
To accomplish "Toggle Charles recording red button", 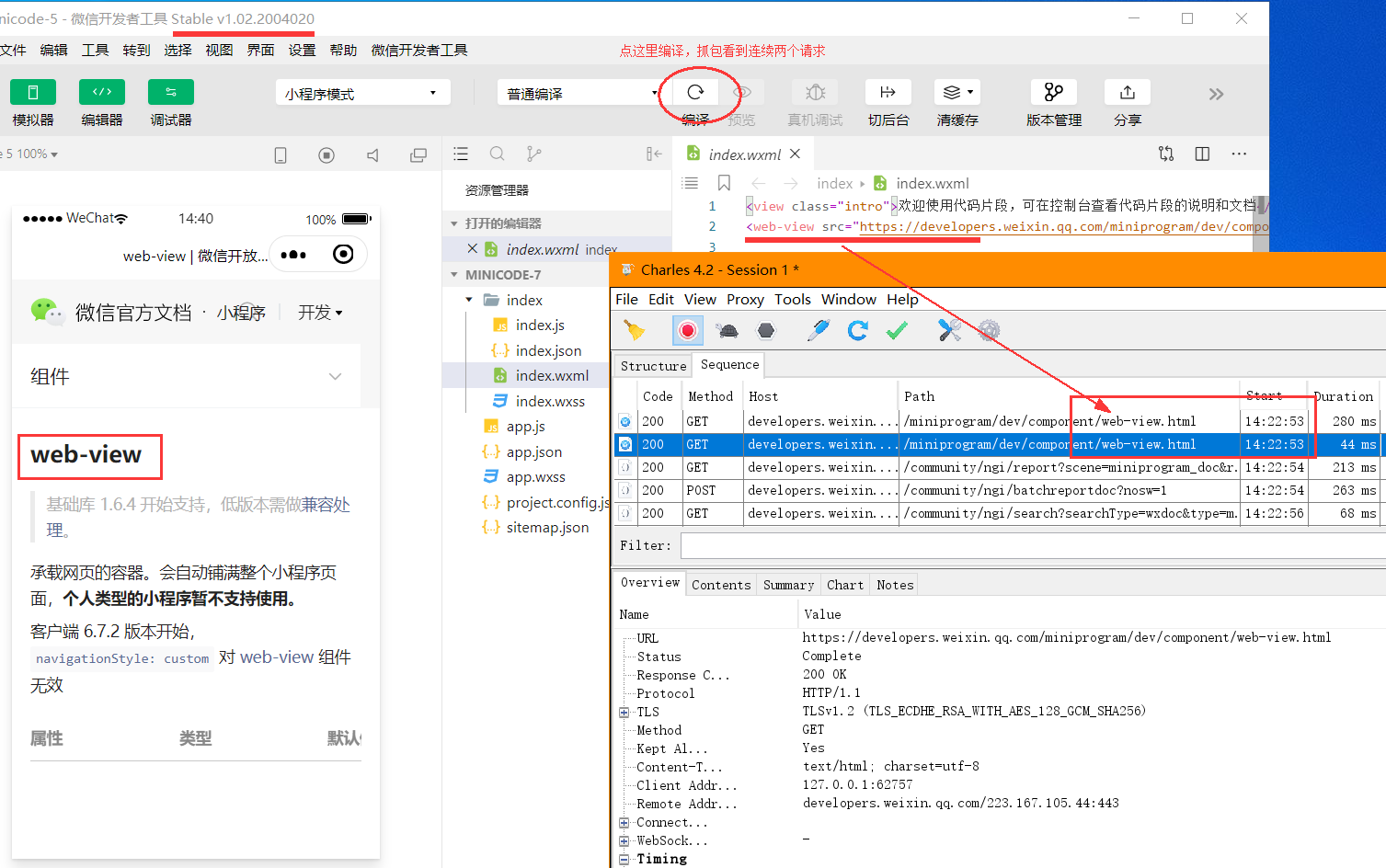I will point(687,330).
